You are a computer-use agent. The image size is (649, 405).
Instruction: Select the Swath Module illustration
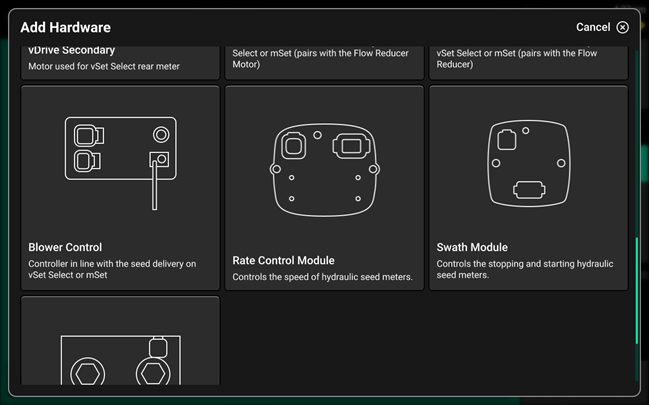pyautogui.click(x=529, y=163)
